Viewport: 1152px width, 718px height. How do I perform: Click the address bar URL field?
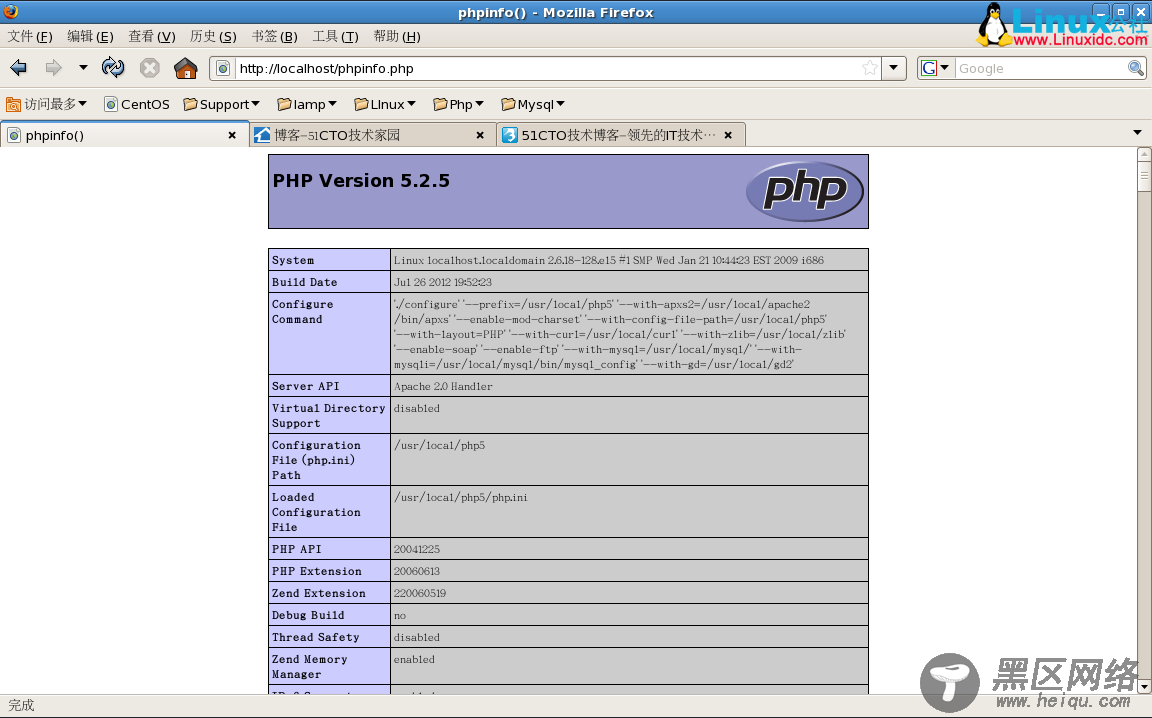click(x=547, y=68)
